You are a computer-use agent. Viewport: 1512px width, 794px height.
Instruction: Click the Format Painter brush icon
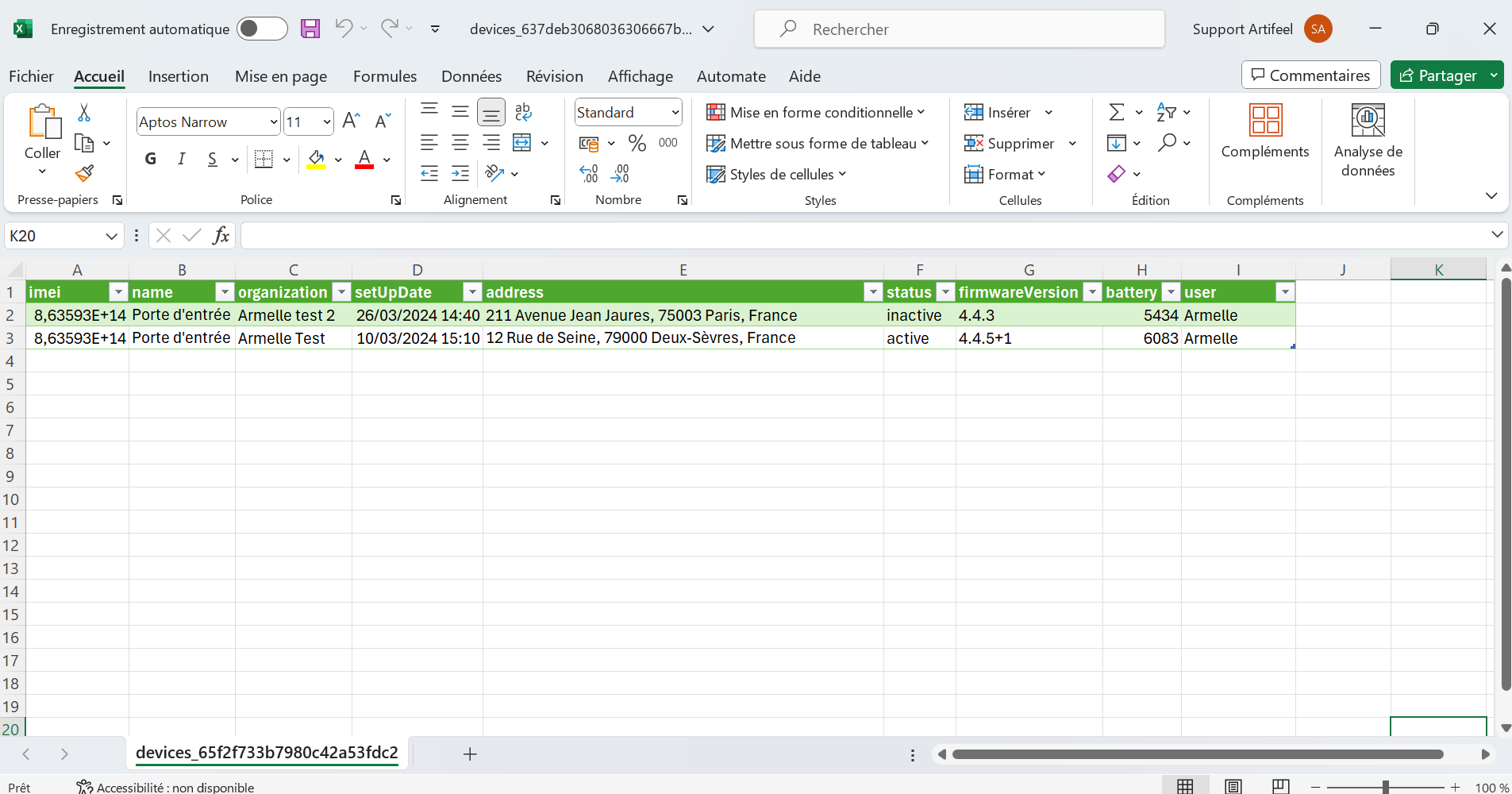(84, 173)
